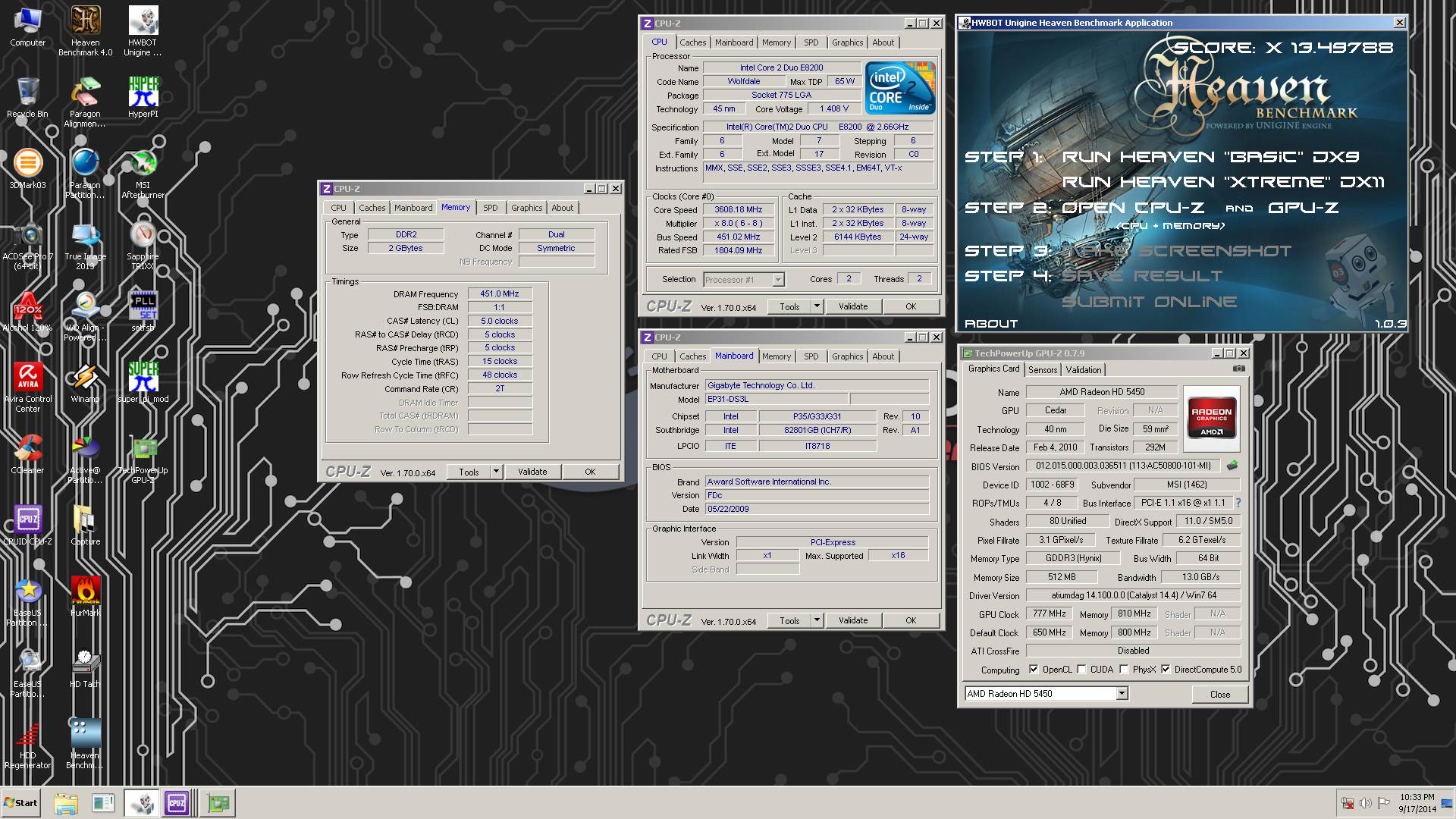Launch the MSI Afterburner shortcut
This screenshot has width=1456, height=819.
point(143,174)
